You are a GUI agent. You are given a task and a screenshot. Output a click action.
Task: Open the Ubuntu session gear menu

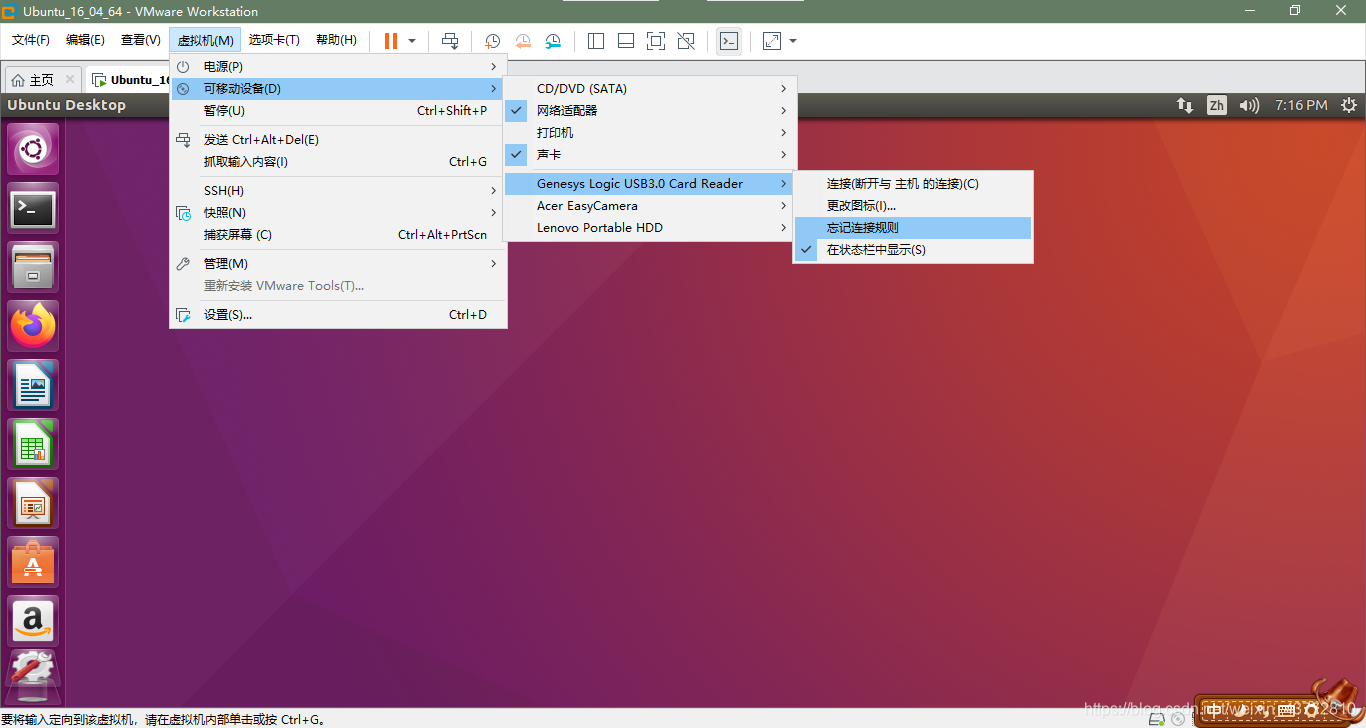pyautogui.click(x=1349, y=105)
